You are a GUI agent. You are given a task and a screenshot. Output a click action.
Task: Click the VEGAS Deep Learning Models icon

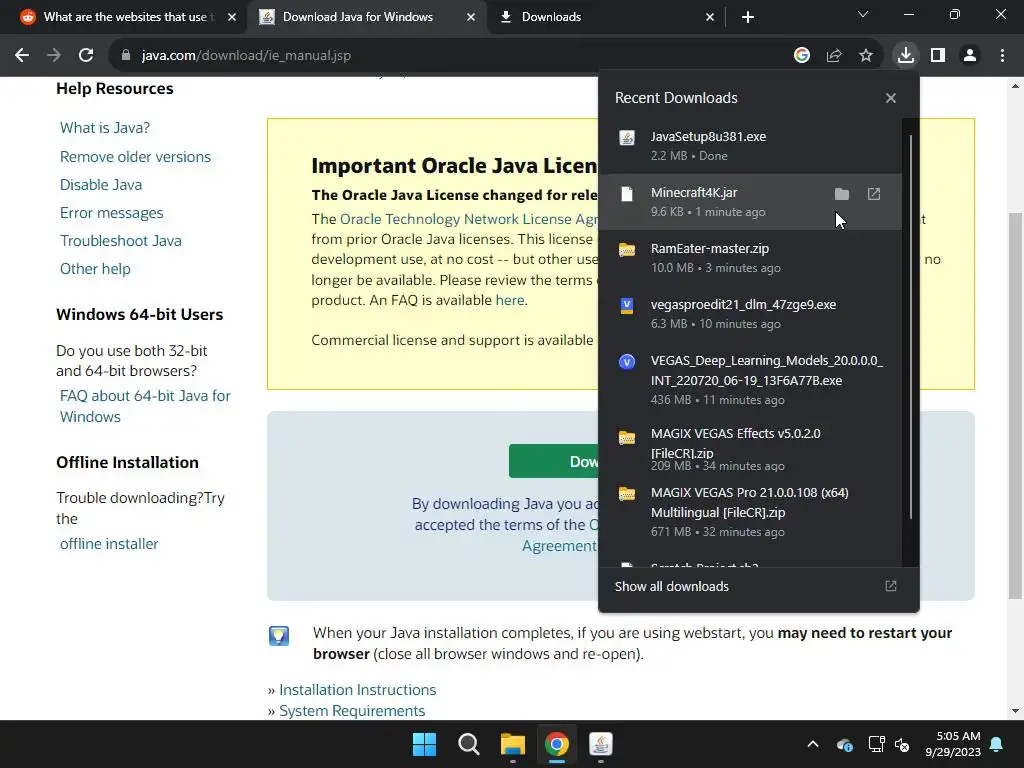click(627, 362)
